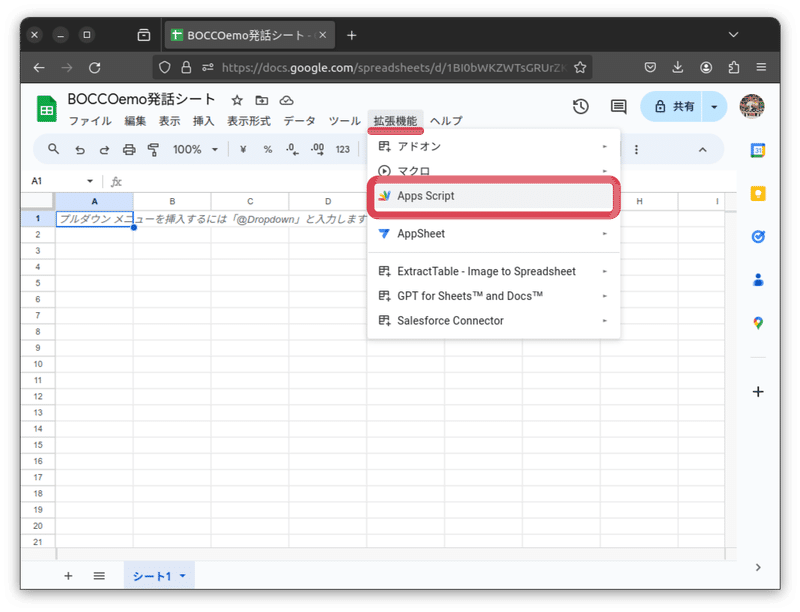The width and height of the screenshot is (800, 612).
Task: Select row 10 header
Action: 38,364
